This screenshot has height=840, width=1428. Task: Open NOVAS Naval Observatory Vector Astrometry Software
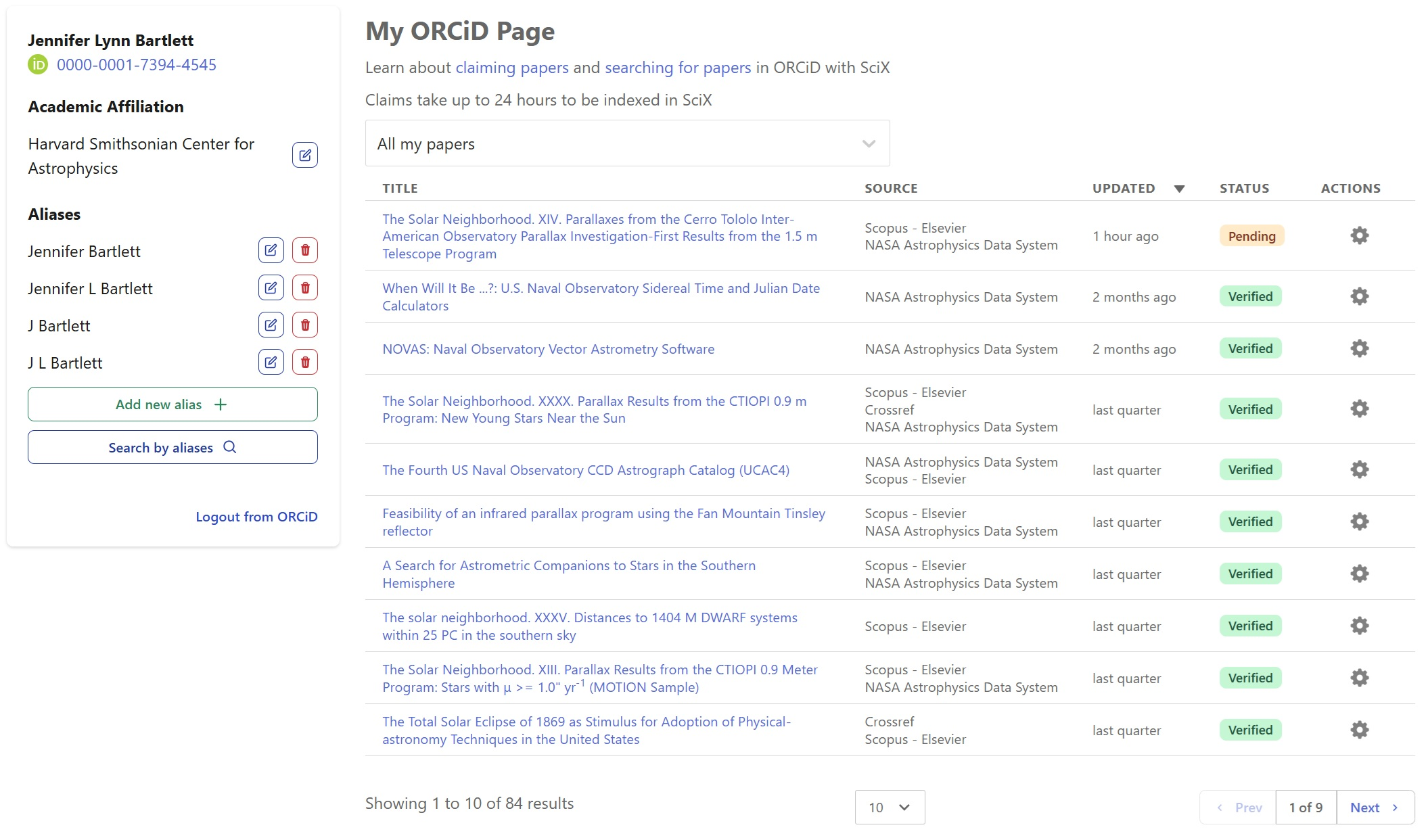click(548, 349)
